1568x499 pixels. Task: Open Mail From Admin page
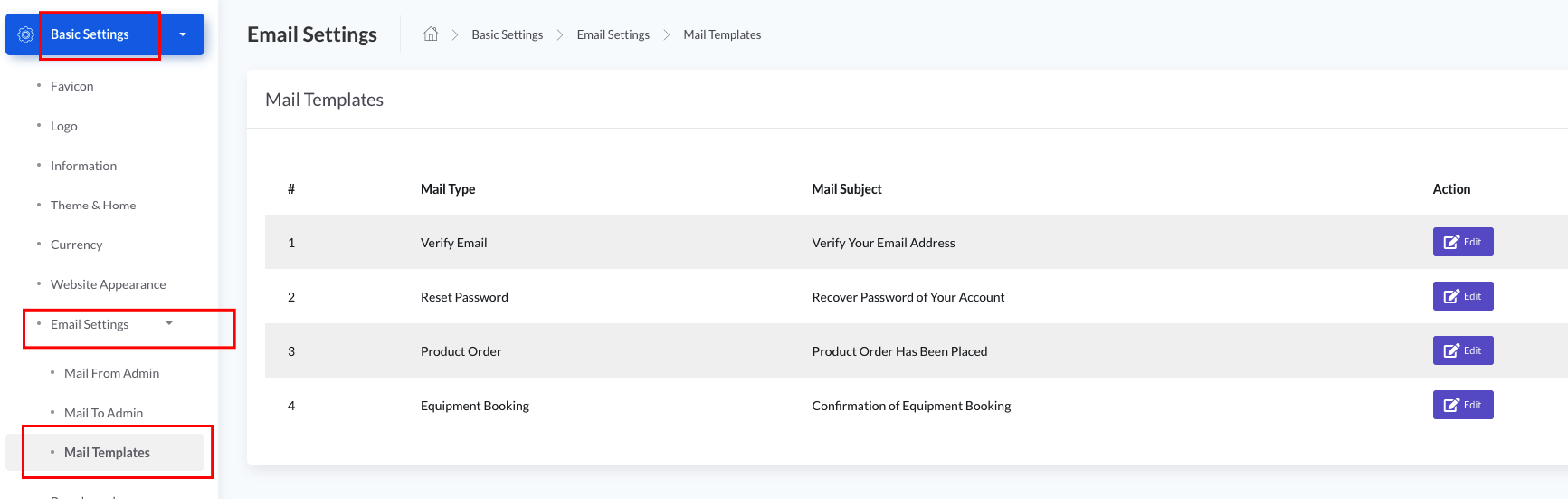point(111,373)
